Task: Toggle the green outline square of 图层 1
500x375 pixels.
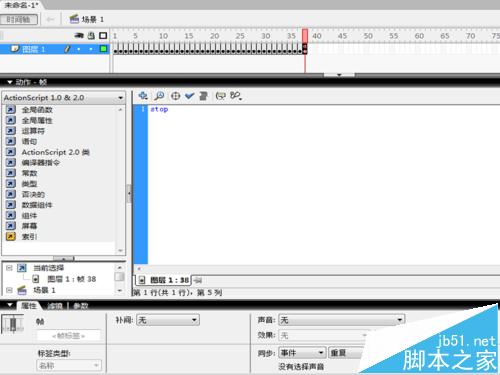Action: tap(103, 49)
